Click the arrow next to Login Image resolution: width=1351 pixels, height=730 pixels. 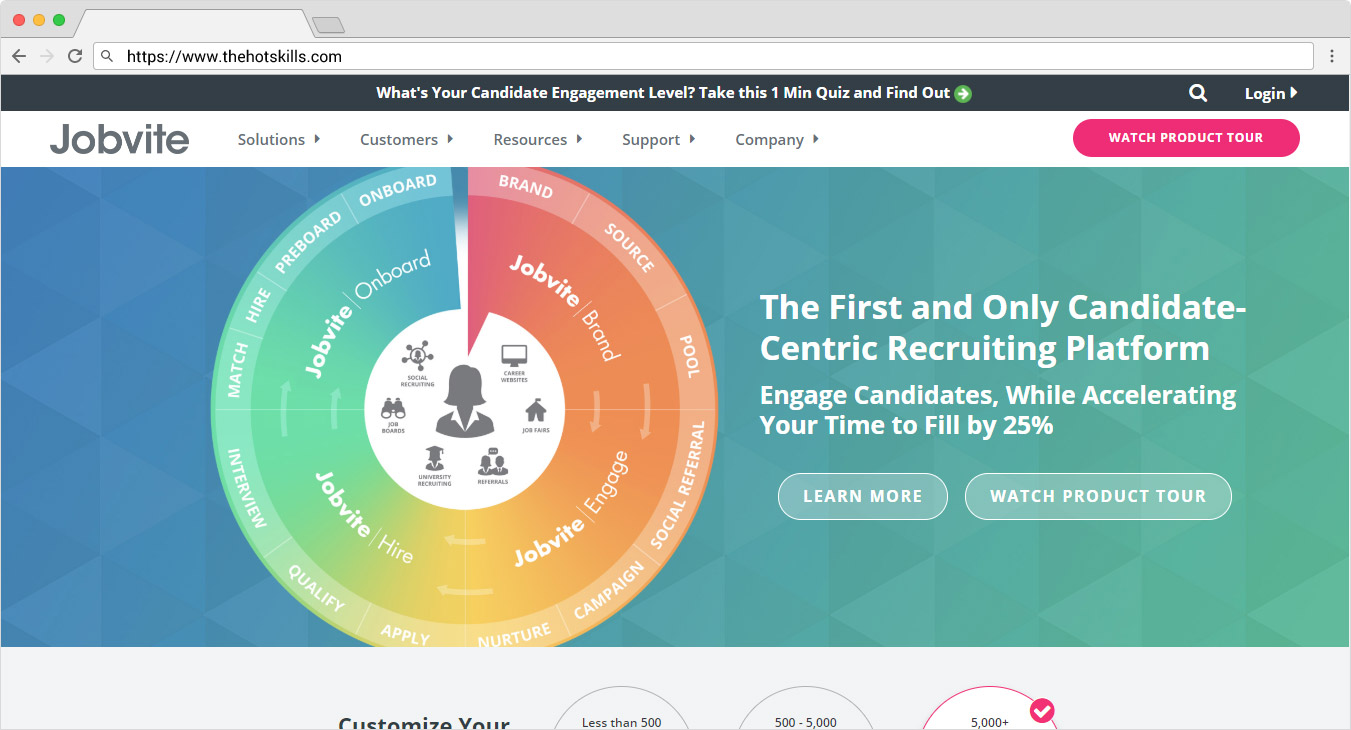click(1294, 93)
